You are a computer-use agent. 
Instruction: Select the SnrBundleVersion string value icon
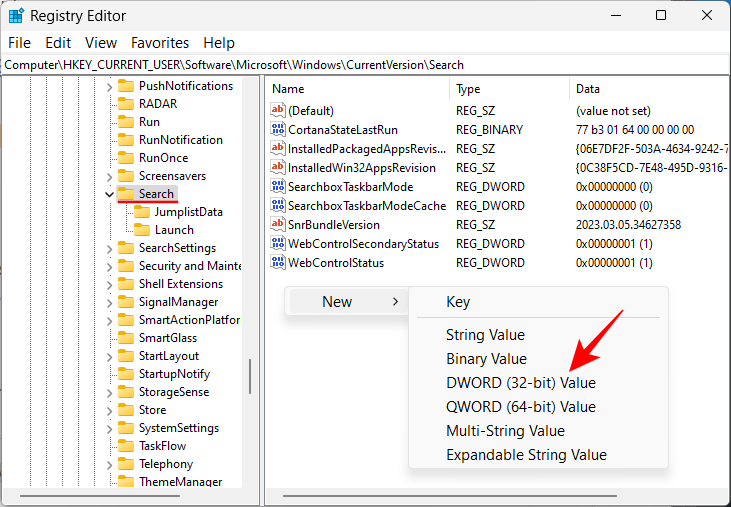tap(278, 225)
